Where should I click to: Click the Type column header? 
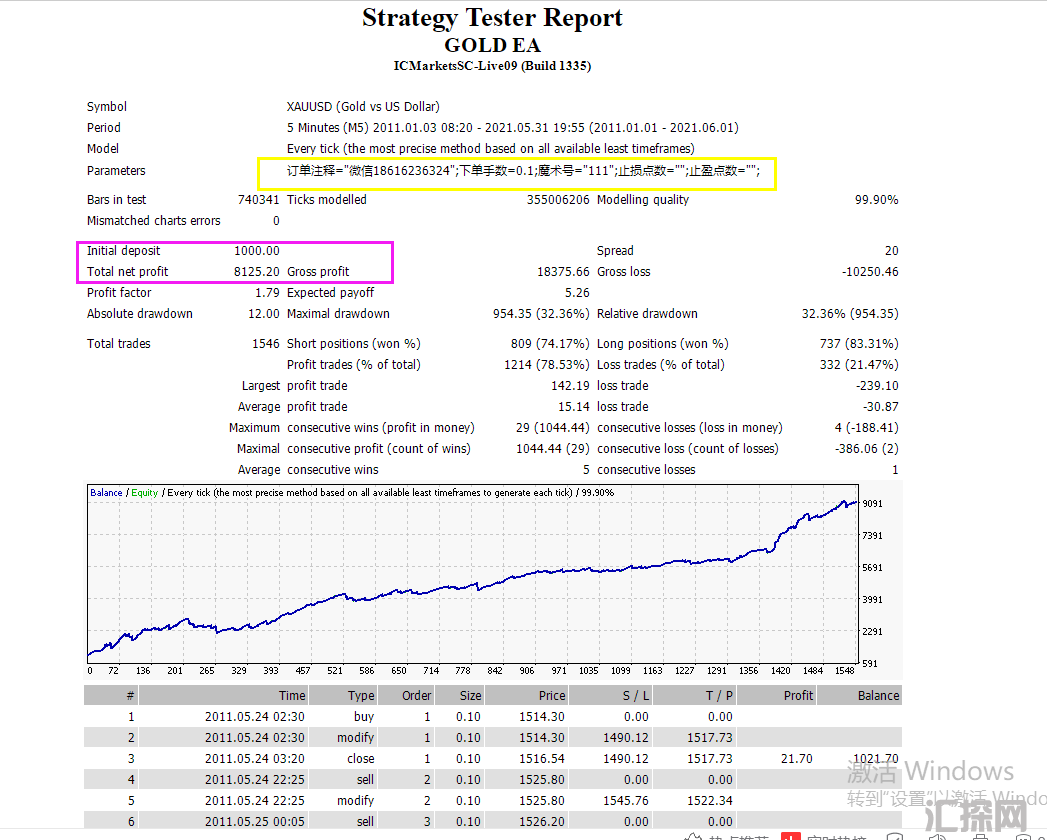pos(361,696)
